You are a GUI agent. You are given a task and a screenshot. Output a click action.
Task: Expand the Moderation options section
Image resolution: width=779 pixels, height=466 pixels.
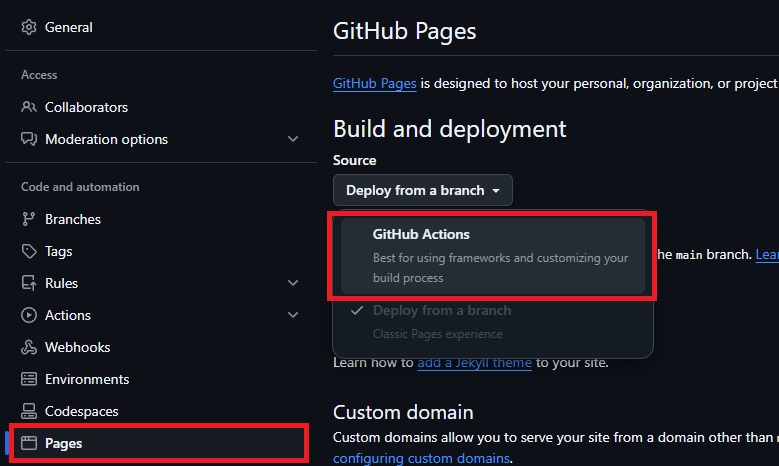coord(293,139)
